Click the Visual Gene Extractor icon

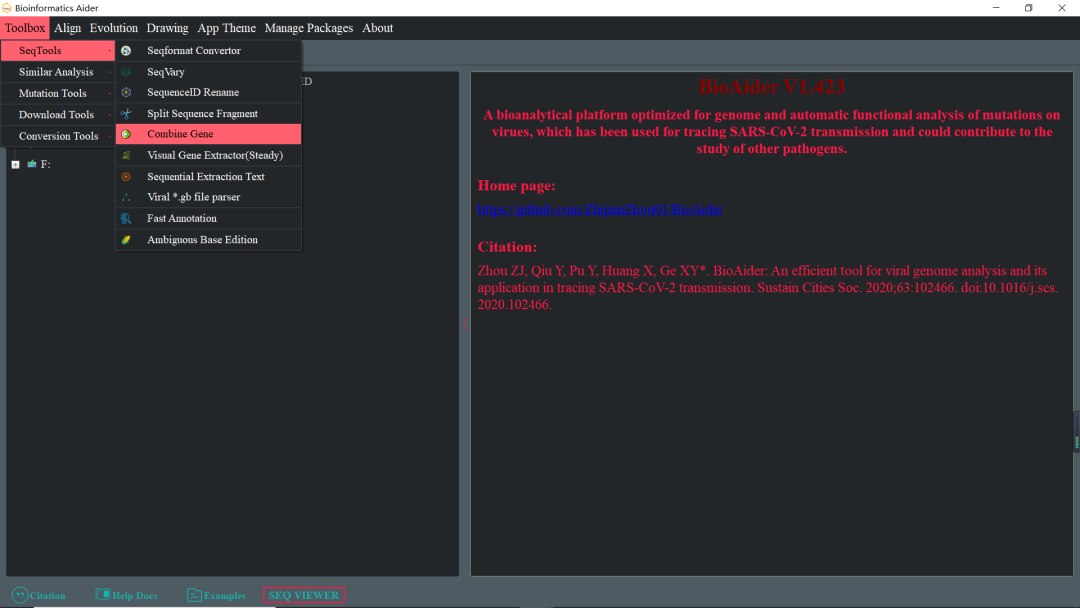pyautogui.click(x=126, y=156)
